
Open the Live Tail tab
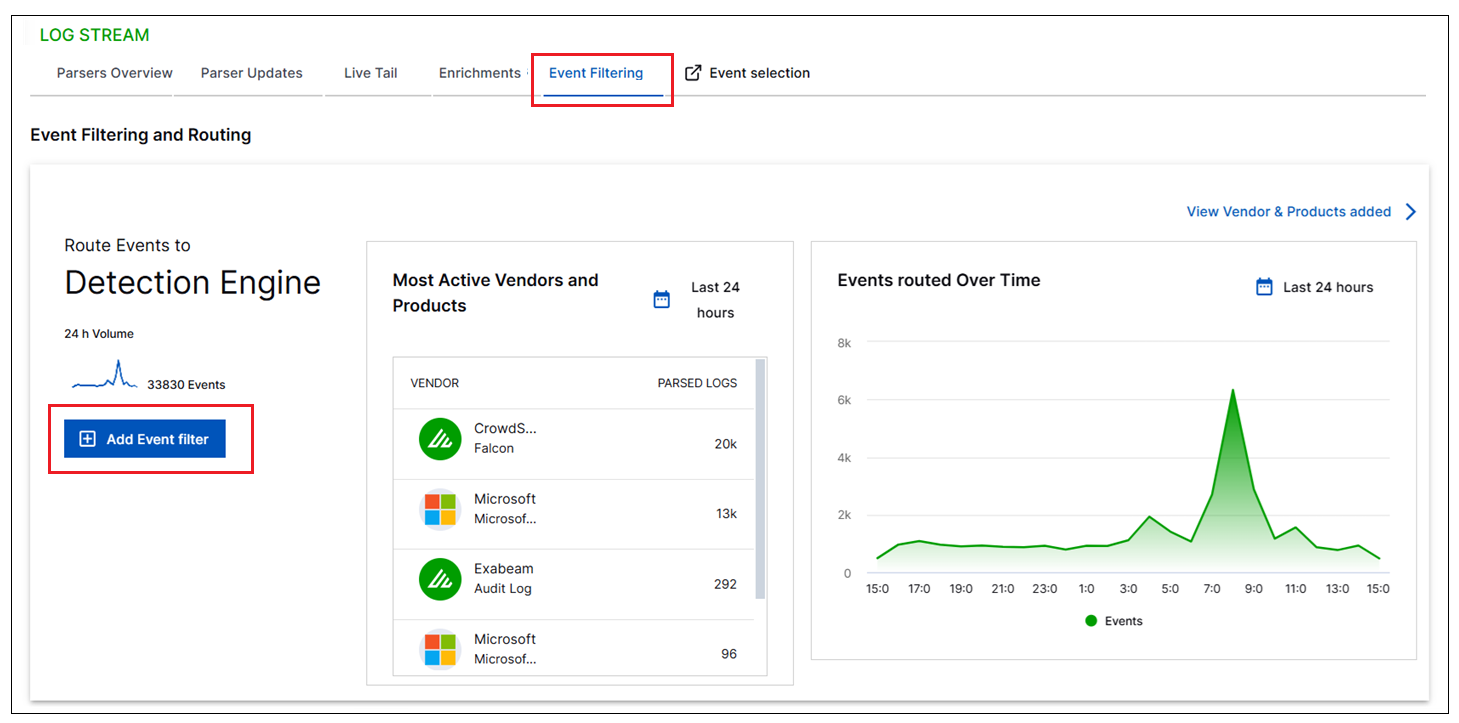pos(370,73)
